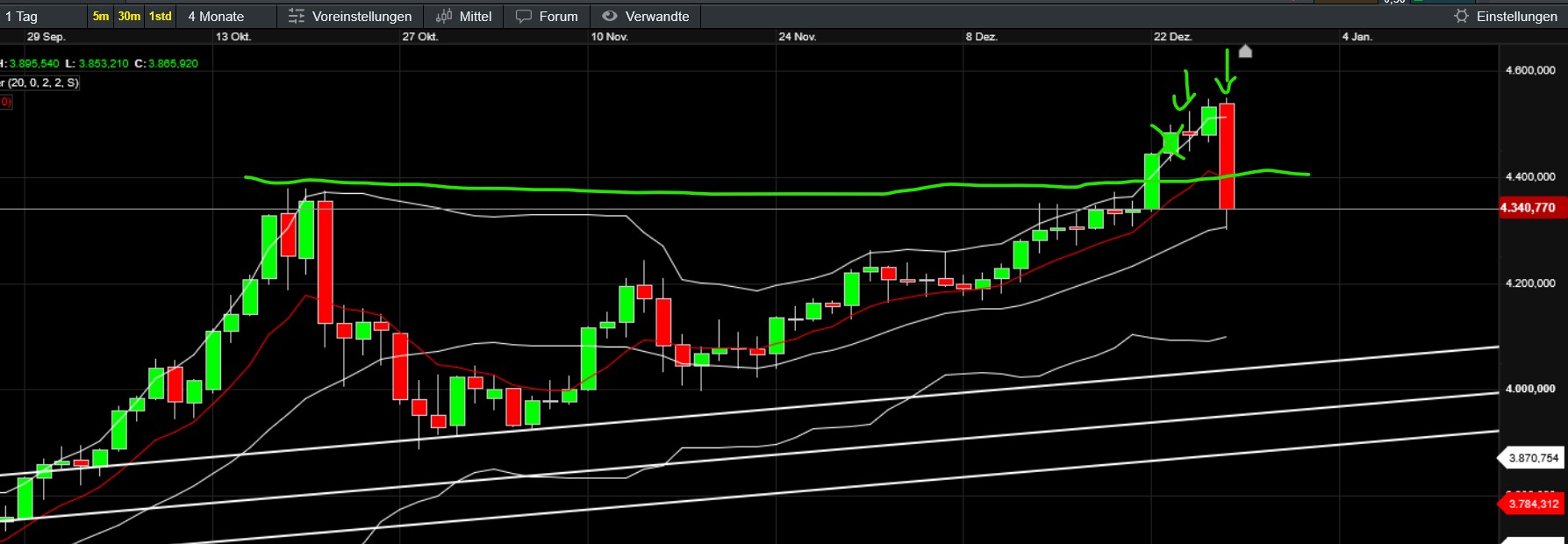1568x544 pixels.
Task: Click the Verwandte eye icon
Action: (x=610, y=17)
